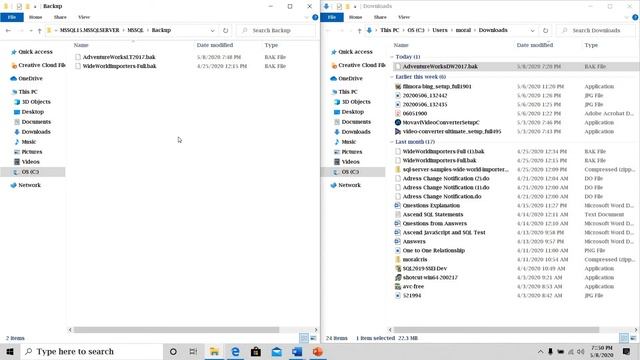Open File tab in Downloads window
640x360 pixels.
[x=332, y=17]
